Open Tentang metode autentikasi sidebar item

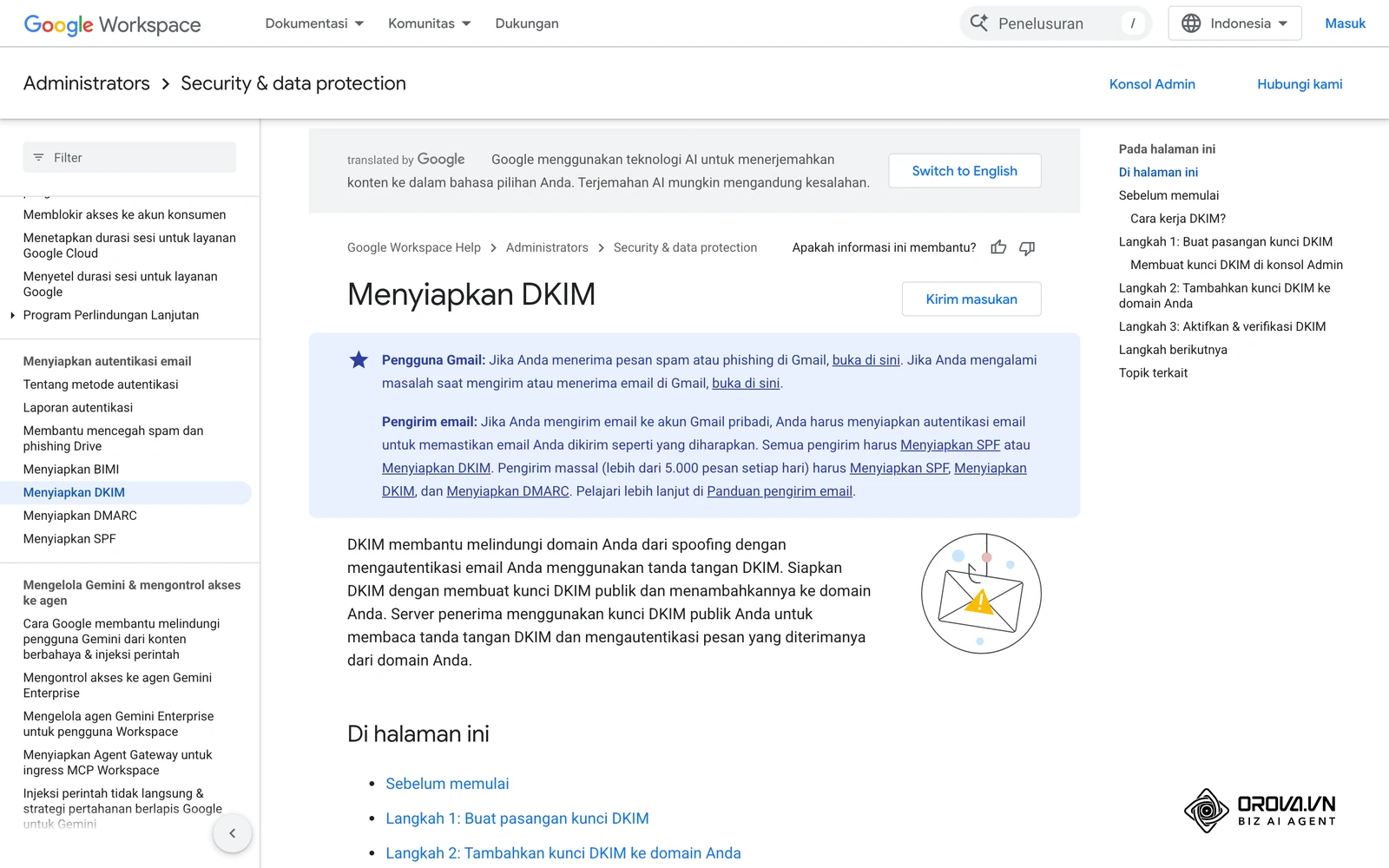101,385
